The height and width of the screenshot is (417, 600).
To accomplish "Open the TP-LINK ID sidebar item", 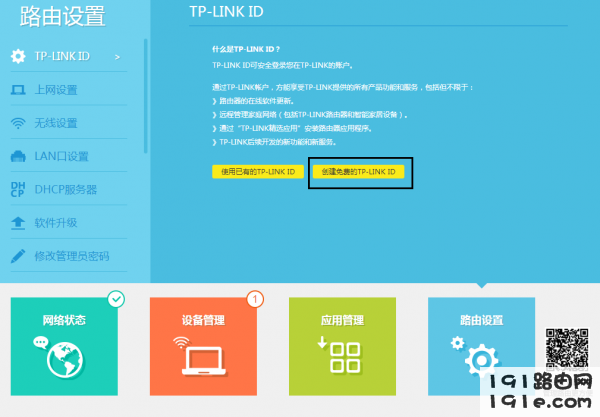I will pos(69,56).
